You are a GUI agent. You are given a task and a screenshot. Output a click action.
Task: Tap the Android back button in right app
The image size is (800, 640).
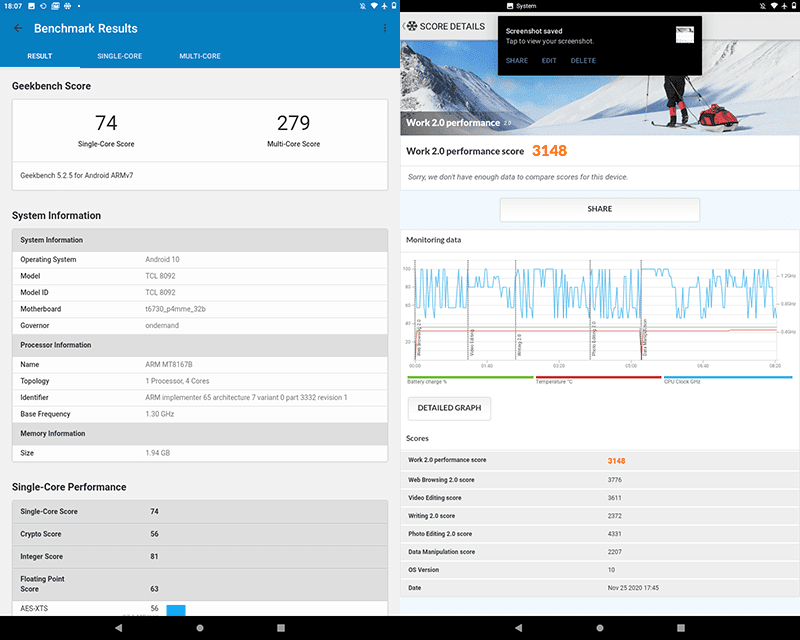tap(518, 628)
